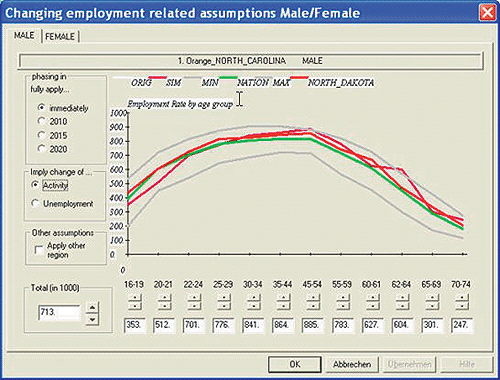500x380 pixels.
Task: Close the dialog with the X button
Action: point(487,13)
